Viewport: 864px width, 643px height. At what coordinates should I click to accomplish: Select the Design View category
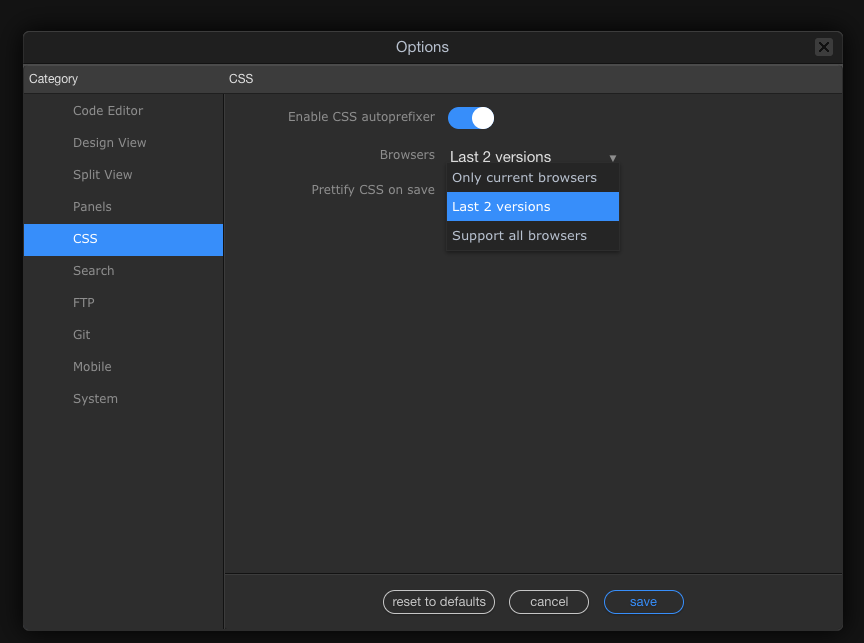(110, 143)
